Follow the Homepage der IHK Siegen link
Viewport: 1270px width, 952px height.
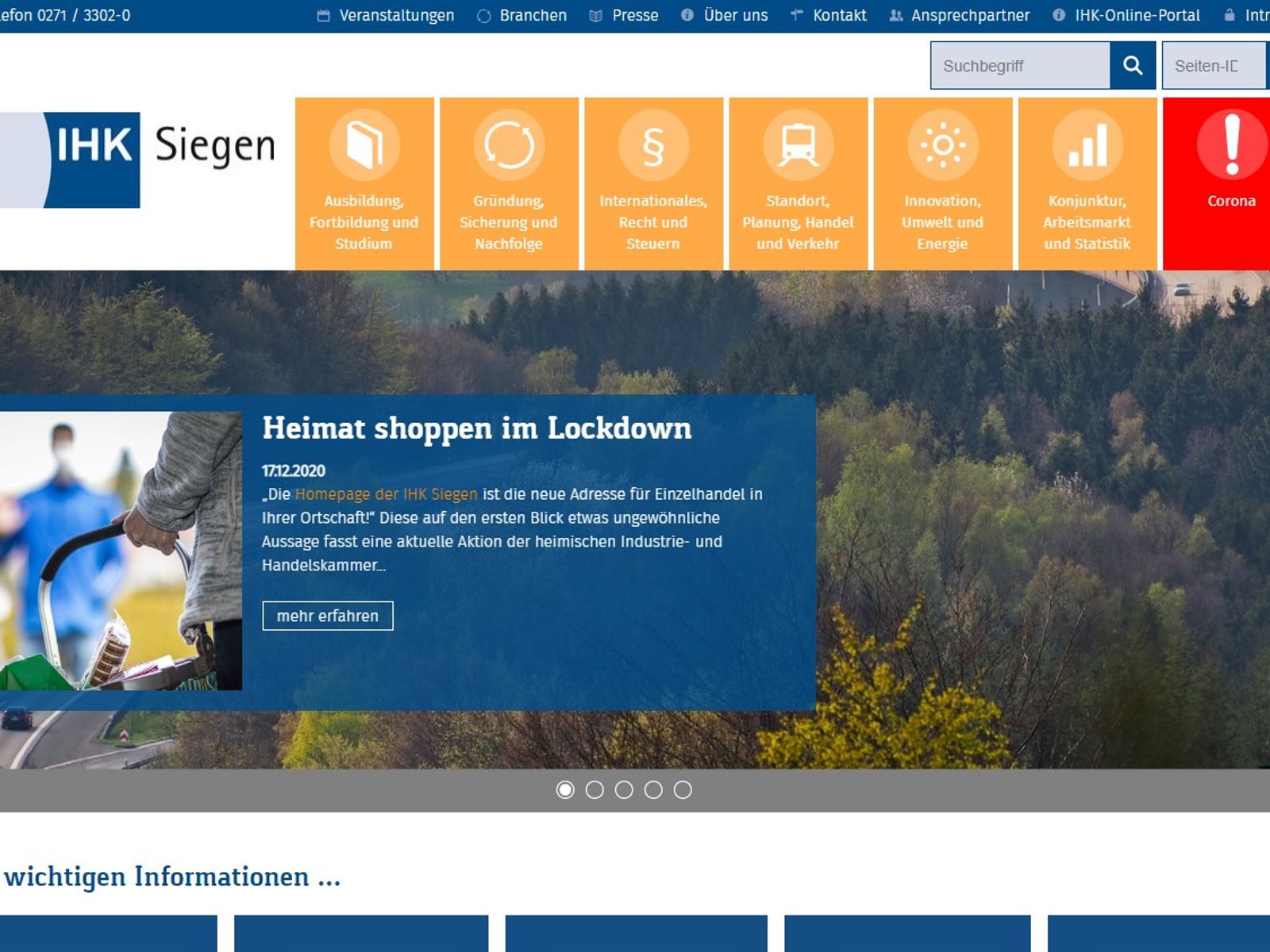(387, 494)
